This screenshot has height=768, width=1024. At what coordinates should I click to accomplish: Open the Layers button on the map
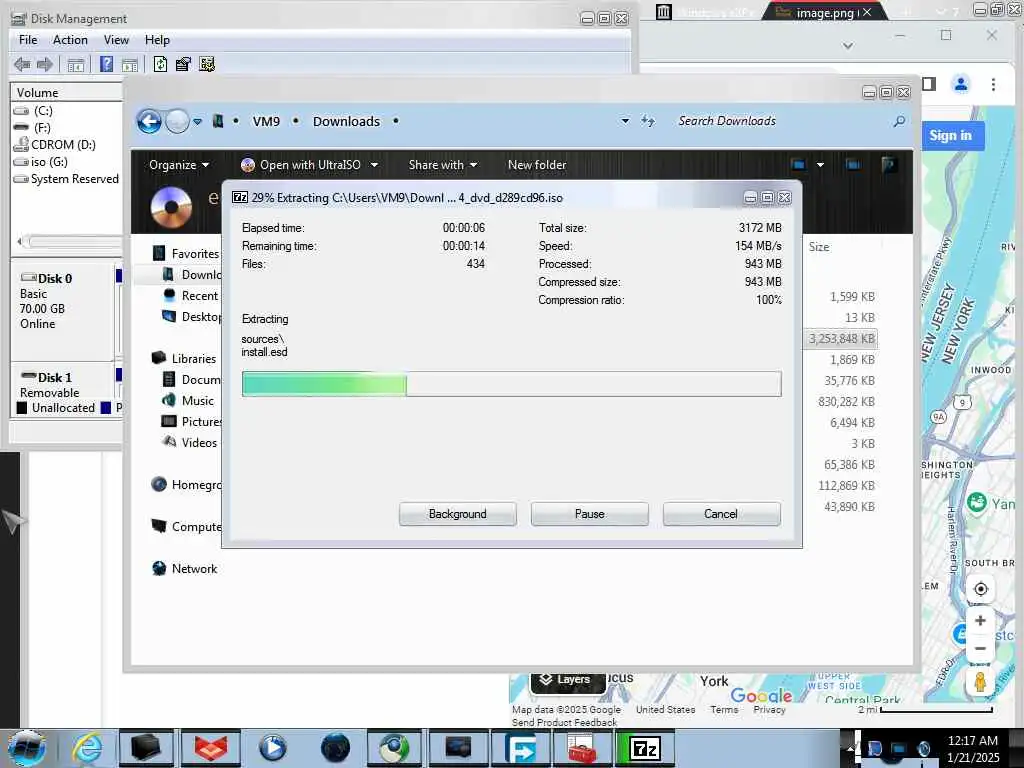[x=566, y=680]
